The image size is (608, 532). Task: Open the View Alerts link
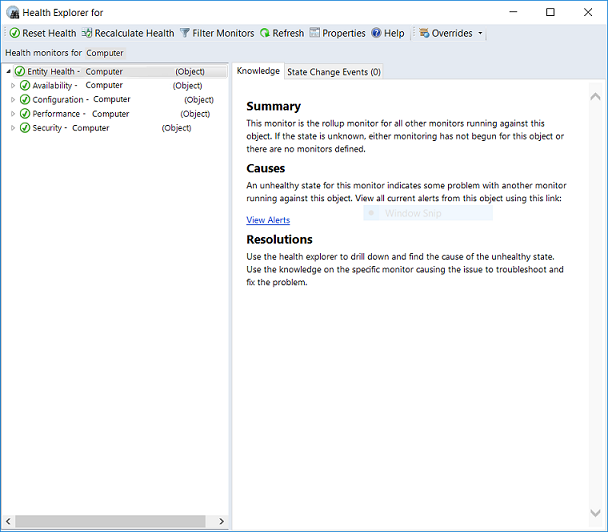[x=268, y=220]
